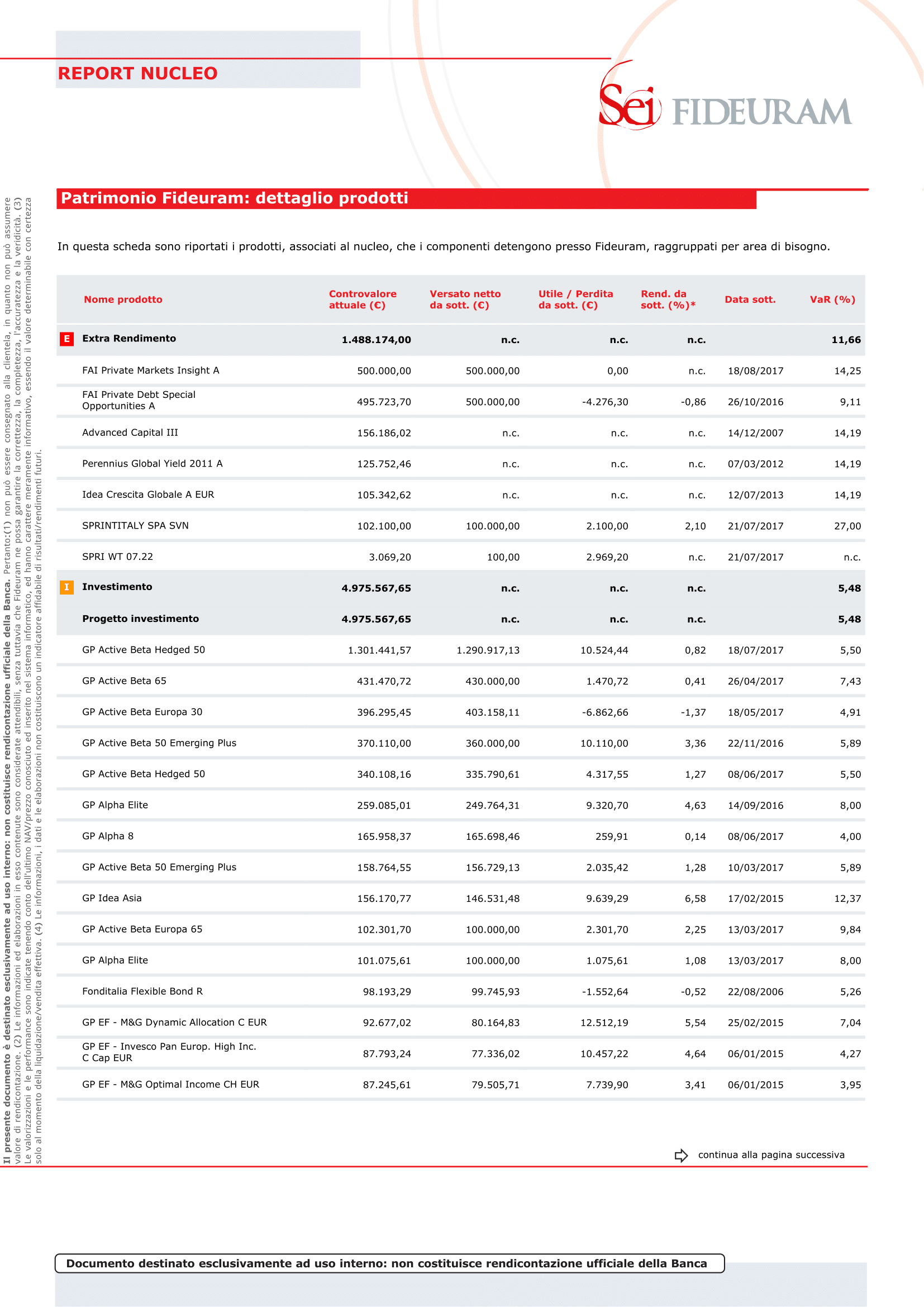Click continua alla pagina successiva text

(x=771, y=1155)
